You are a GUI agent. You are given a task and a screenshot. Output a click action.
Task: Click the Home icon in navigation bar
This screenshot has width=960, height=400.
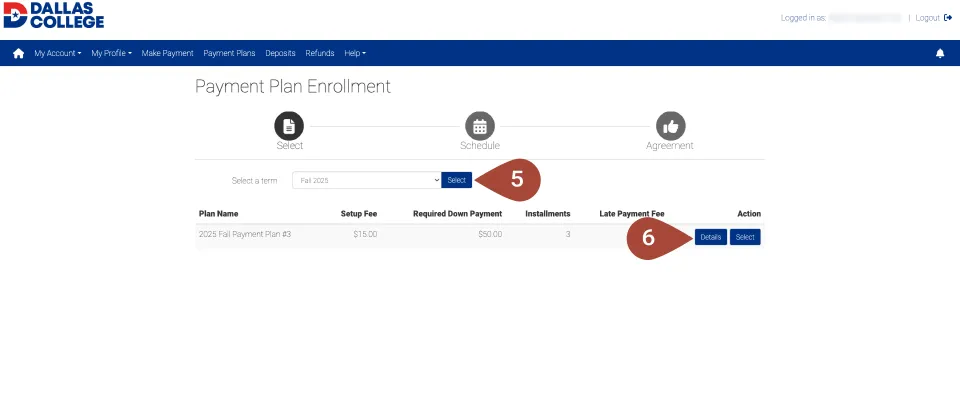coord(18,53)
